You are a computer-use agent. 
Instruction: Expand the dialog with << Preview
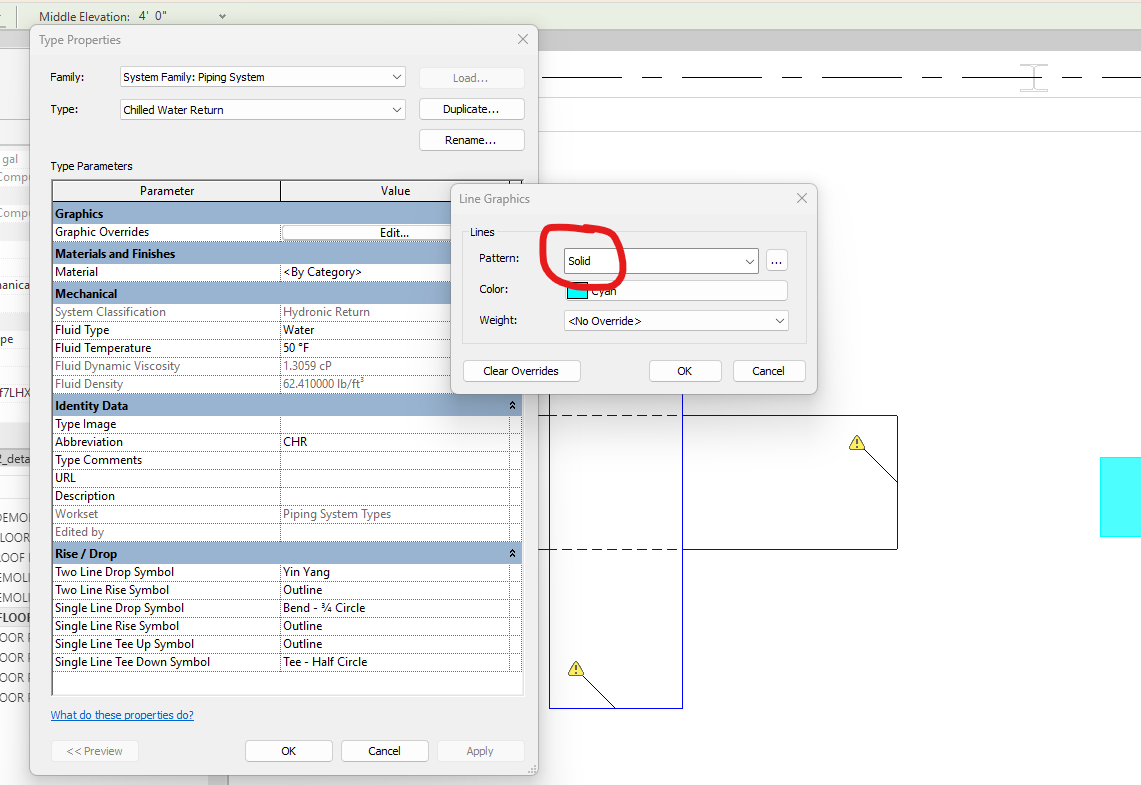pyautogui.click(x=94, y=750)
